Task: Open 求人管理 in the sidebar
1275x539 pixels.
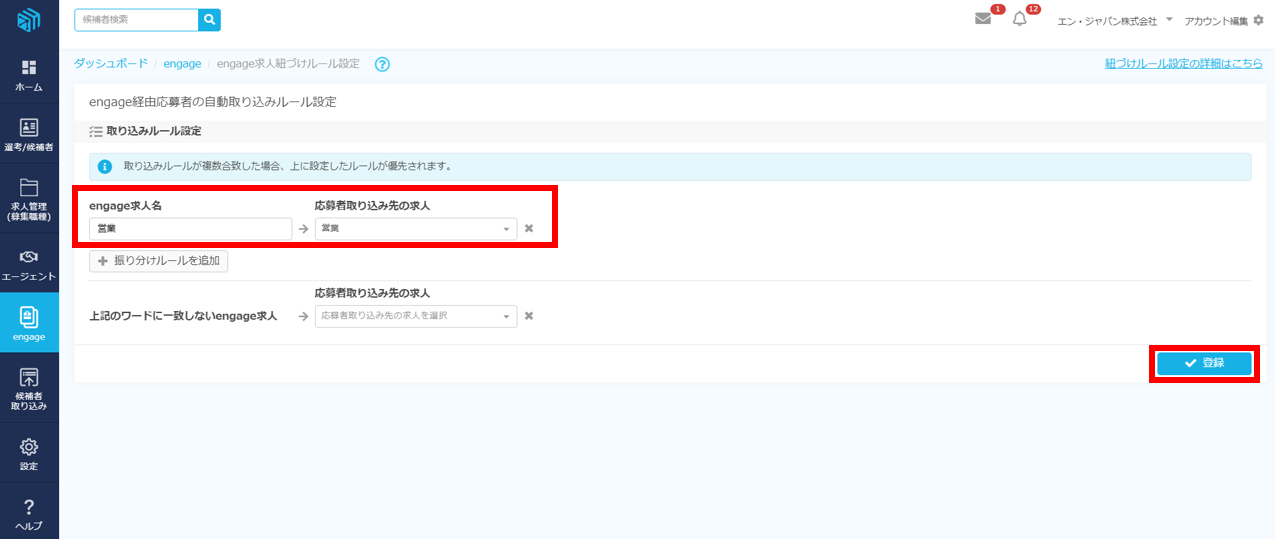Action: pos(29,199)
